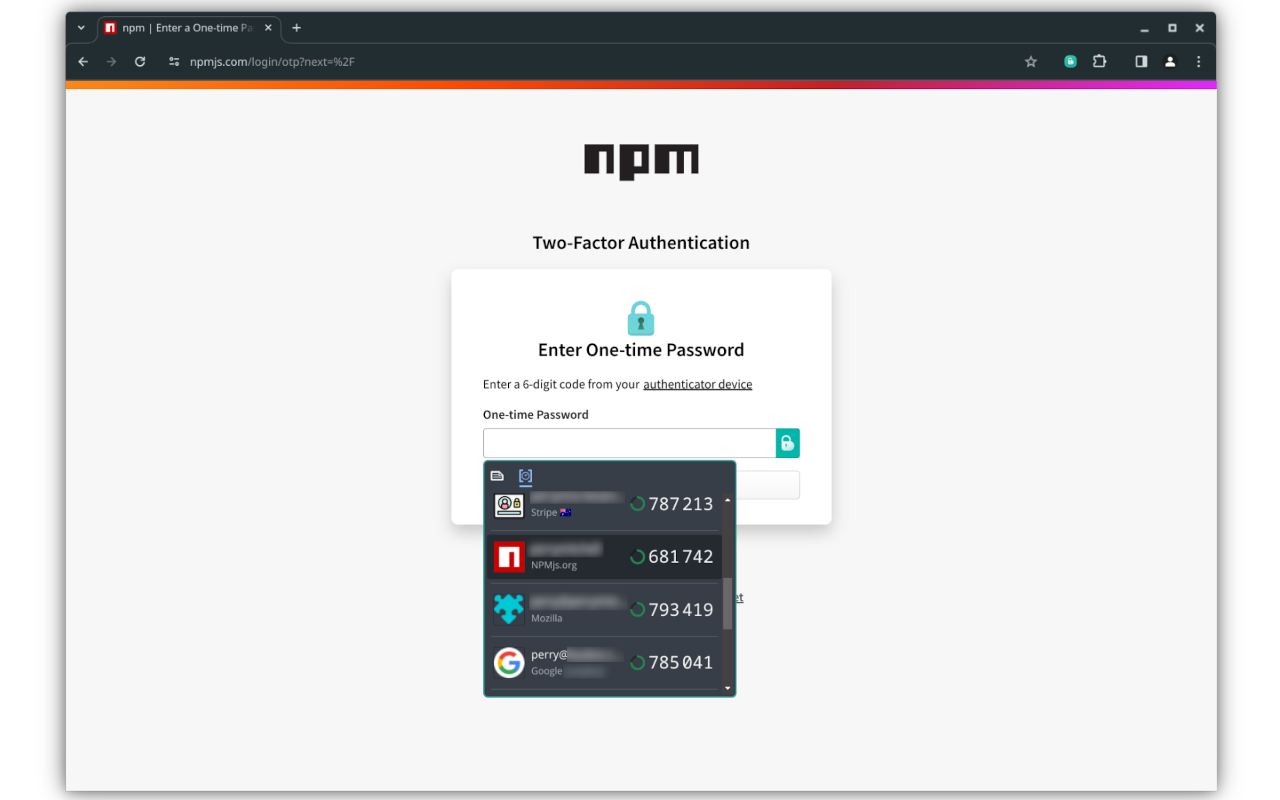Open a new browser tab
Screen dimensions: 1280x800
[296, 28]
